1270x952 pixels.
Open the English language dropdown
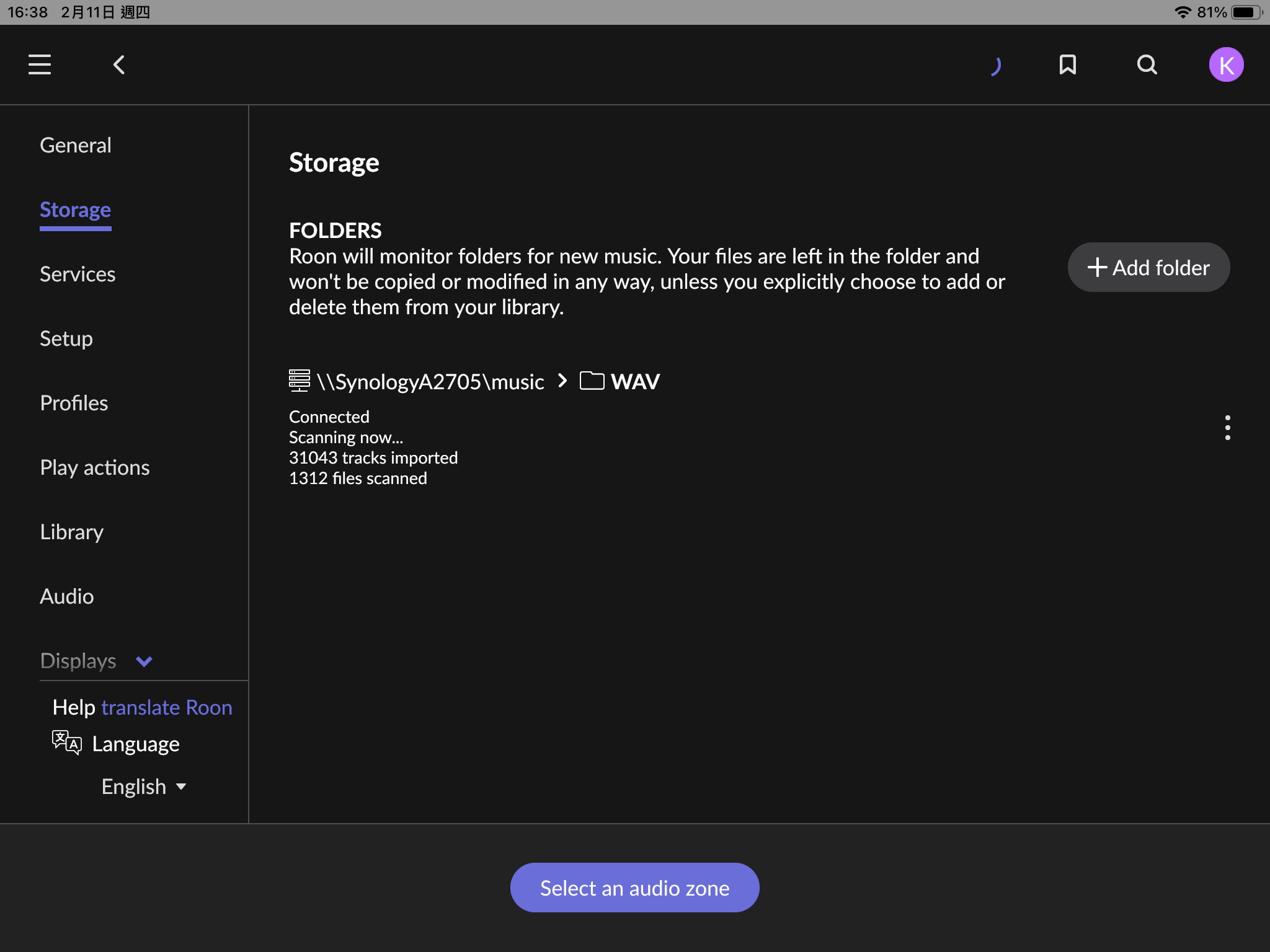click(144, 787)
